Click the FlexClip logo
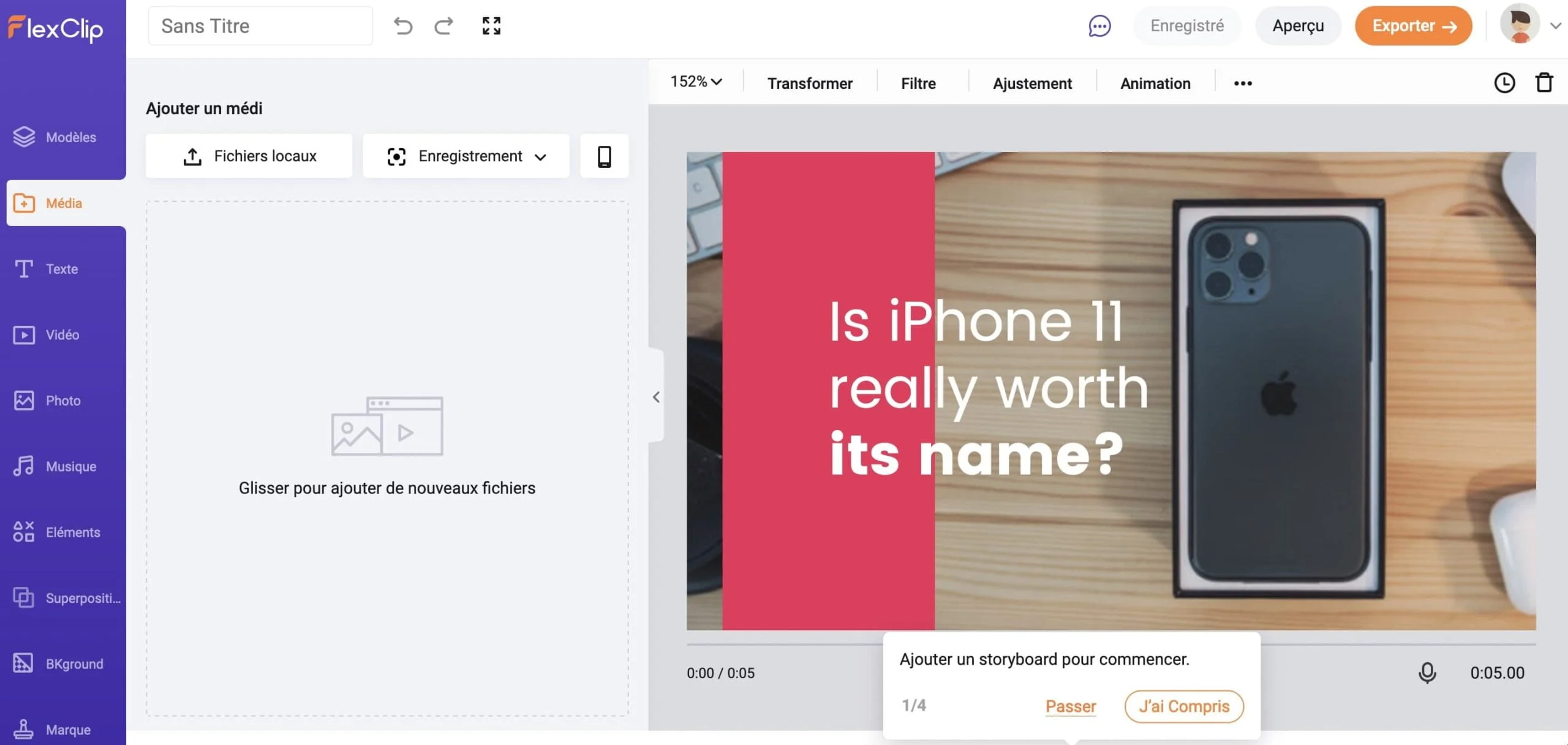Image resolution: width=1568 pixels, height=745 pixels. (55, 28)
